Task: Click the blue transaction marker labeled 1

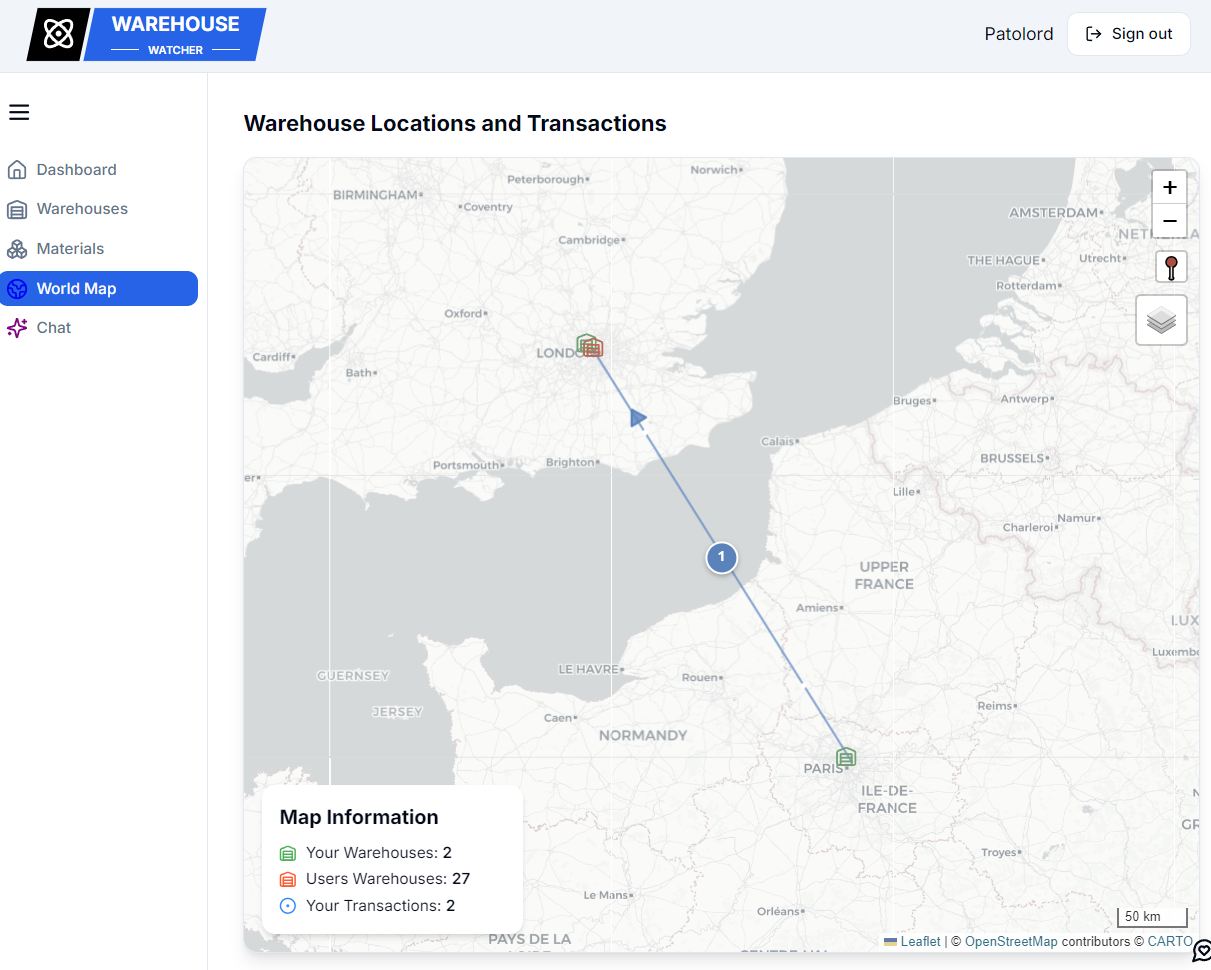Action: 721,558
